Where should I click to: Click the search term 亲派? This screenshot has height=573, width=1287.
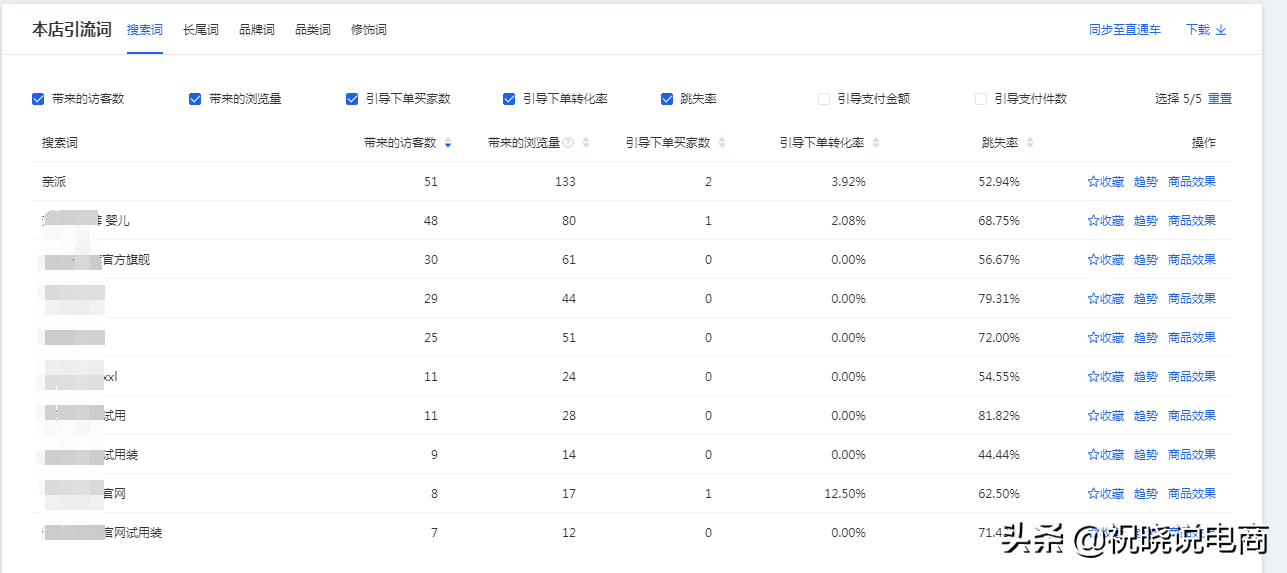tap(54, 182)
